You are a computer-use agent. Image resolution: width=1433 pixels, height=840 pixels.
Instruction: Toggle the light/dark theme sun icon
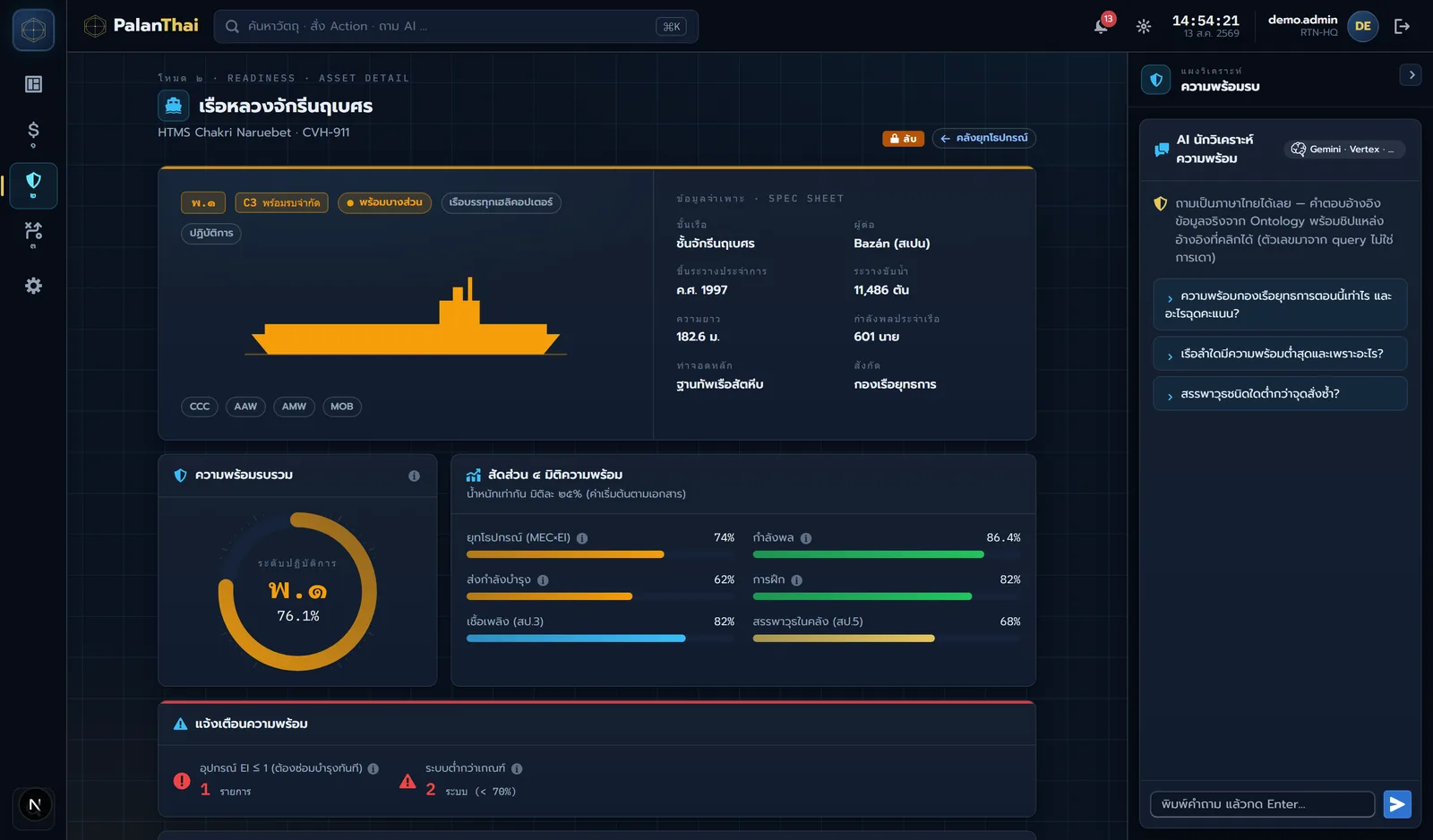(x=1144, y=27)
